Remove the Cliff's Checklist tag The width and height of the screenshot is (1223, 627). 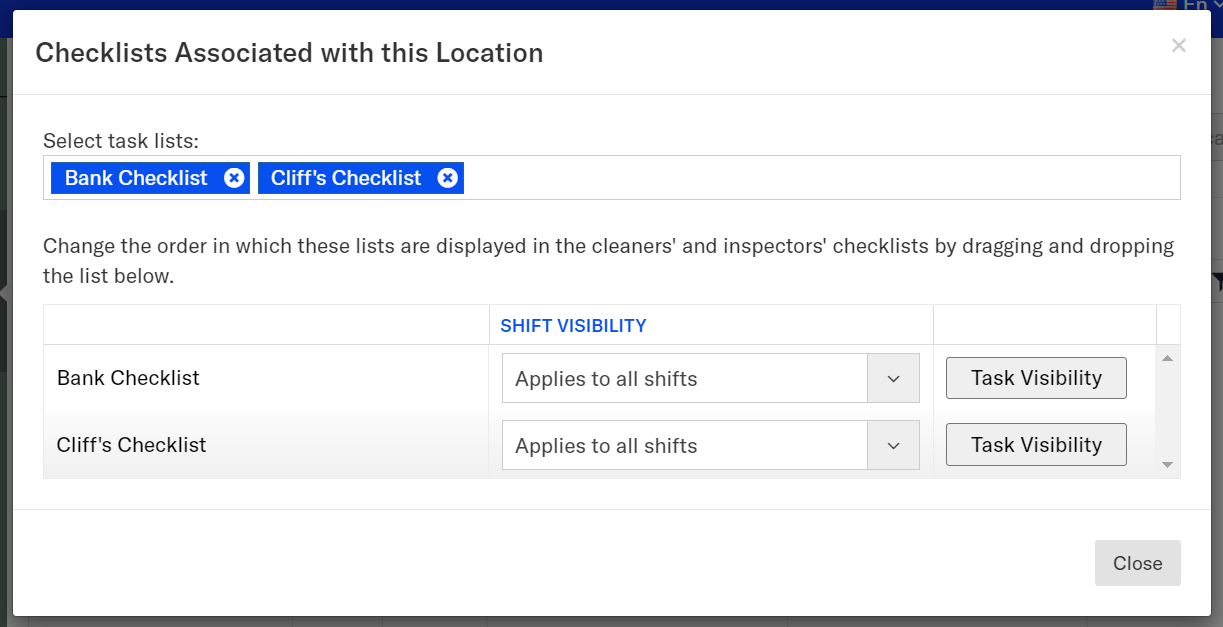448,178
